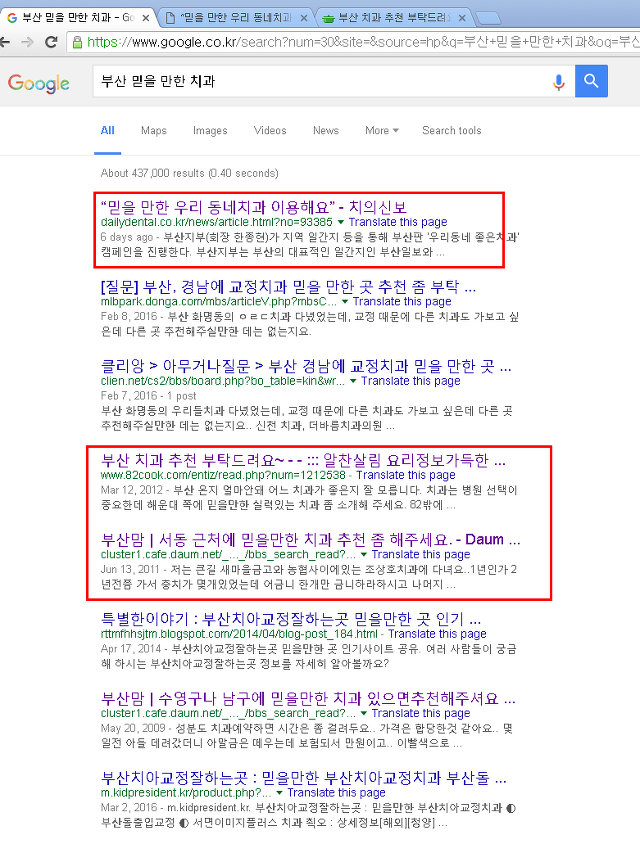Click Translate this page for 서동 근처 result
This screenshot has height=844, width=640.
coord(421,554)
